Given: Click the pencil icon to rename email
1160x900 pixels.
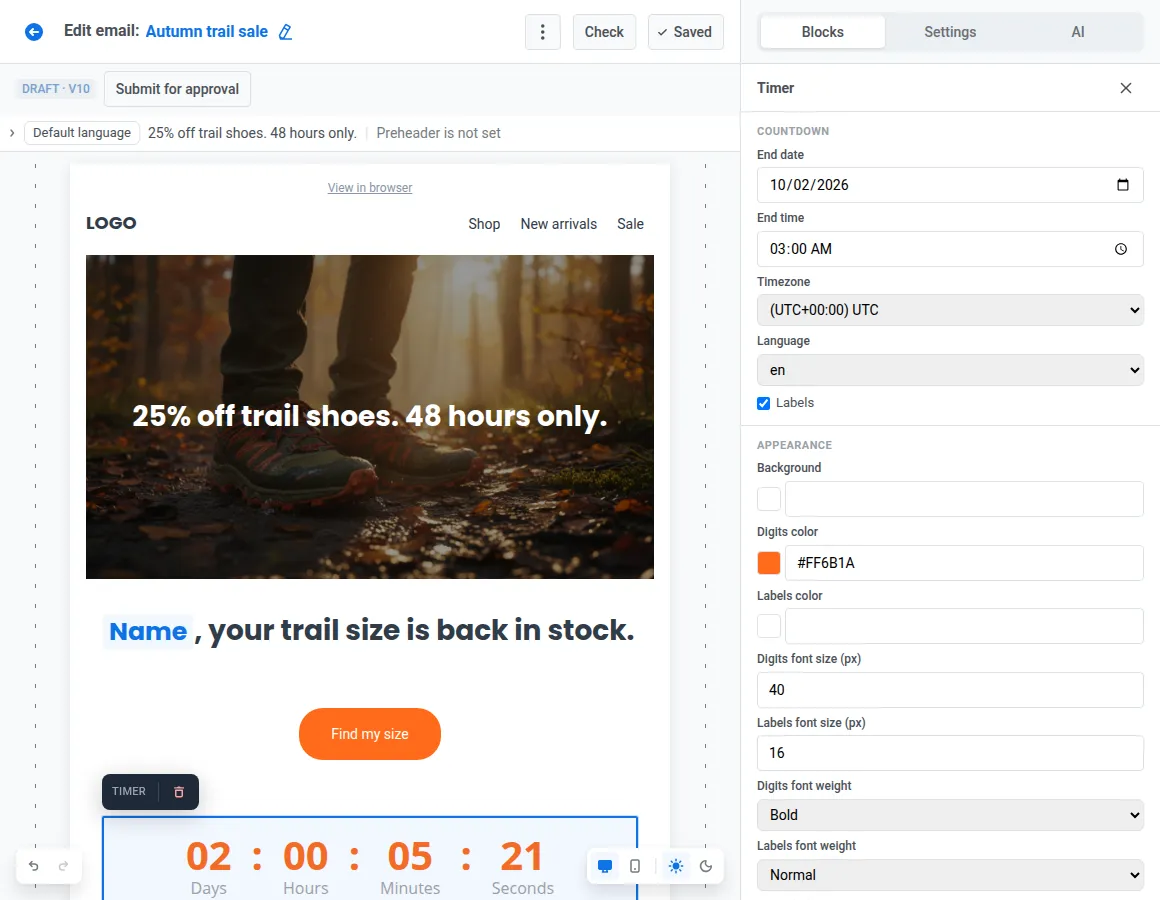Looking at the screenshot, I should click(286, 32).
